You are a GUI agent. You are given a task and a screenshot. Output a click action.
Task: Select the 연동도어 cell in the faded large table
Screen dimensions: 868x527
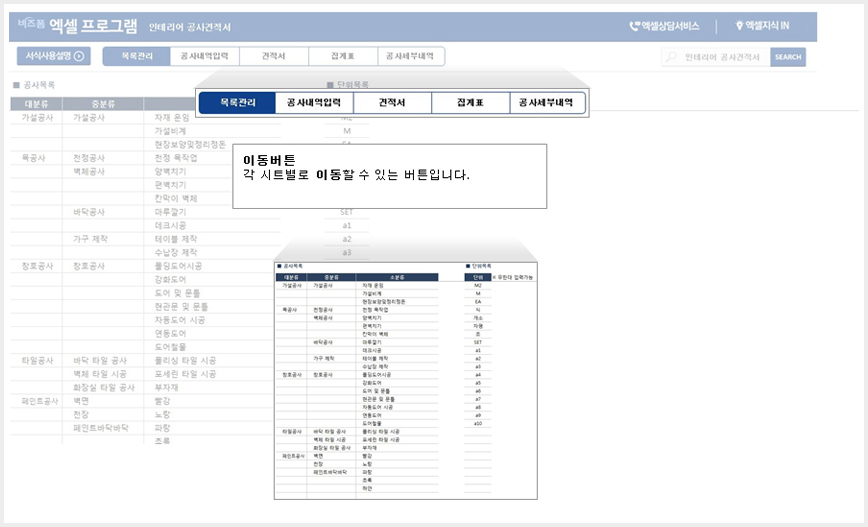(170, 333)
